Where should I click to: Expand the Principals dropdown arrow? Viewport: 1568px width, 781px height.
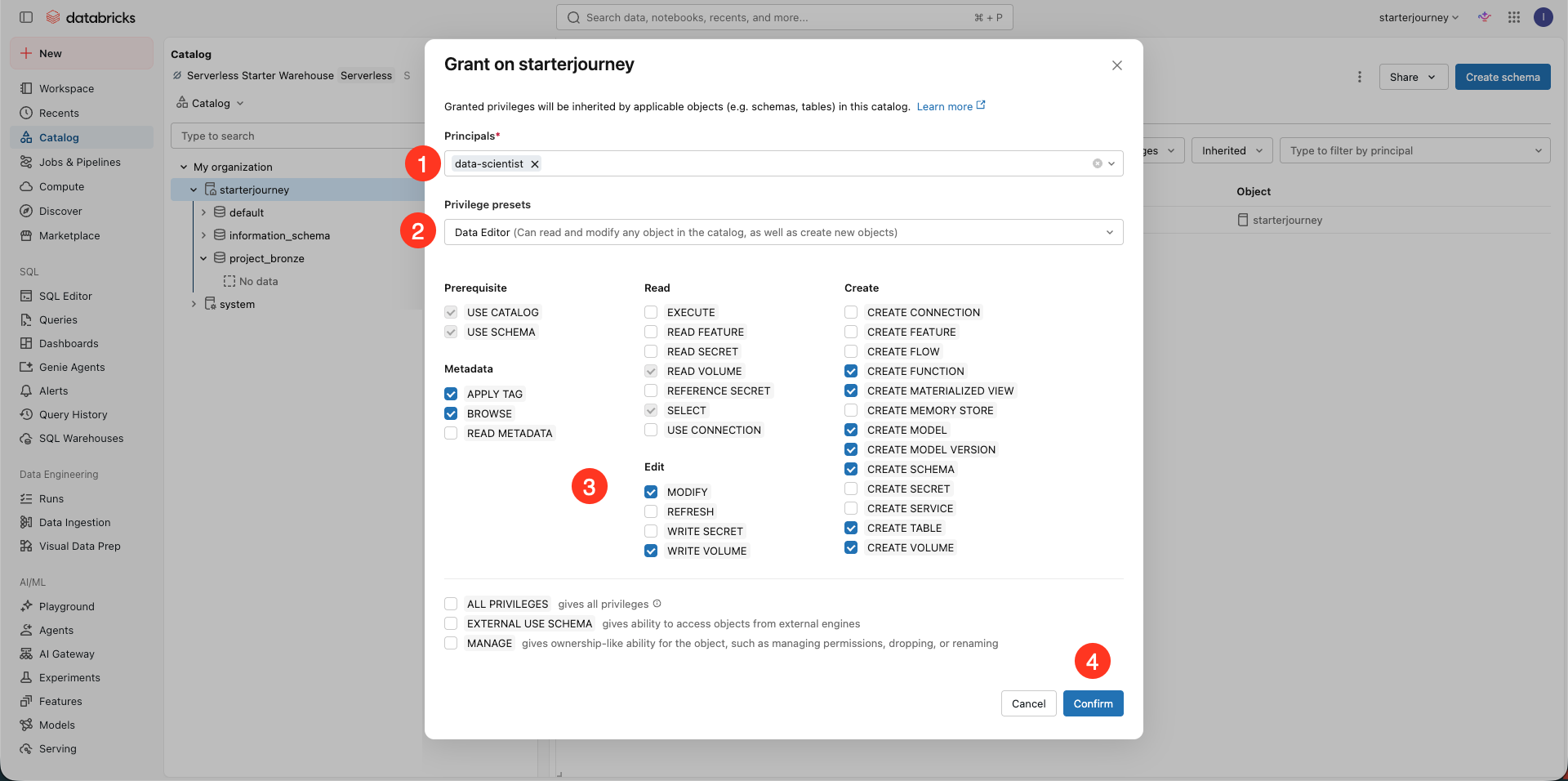(x=1111, y=163)
